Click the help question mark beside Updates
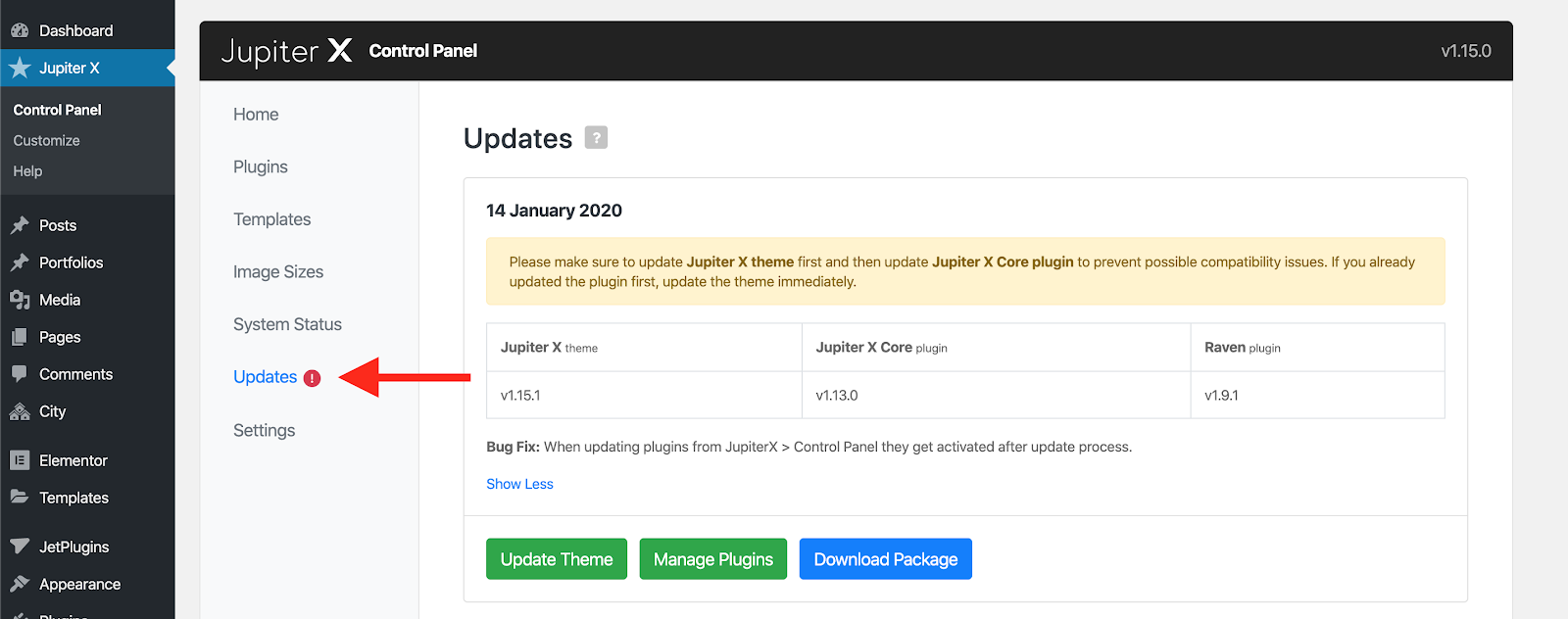The width and height of the screenshot is (1568, 619). coord(596,137)
